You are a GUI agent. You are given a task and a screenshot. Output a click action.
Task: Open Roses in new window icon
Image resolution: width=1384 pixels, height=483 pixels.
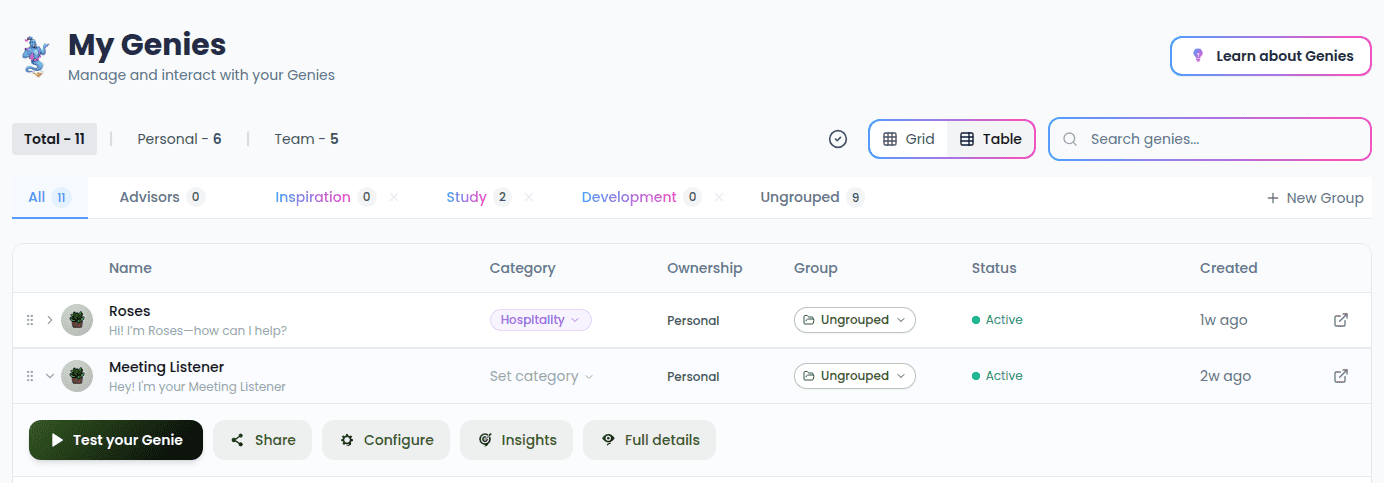click(1341, 320)
